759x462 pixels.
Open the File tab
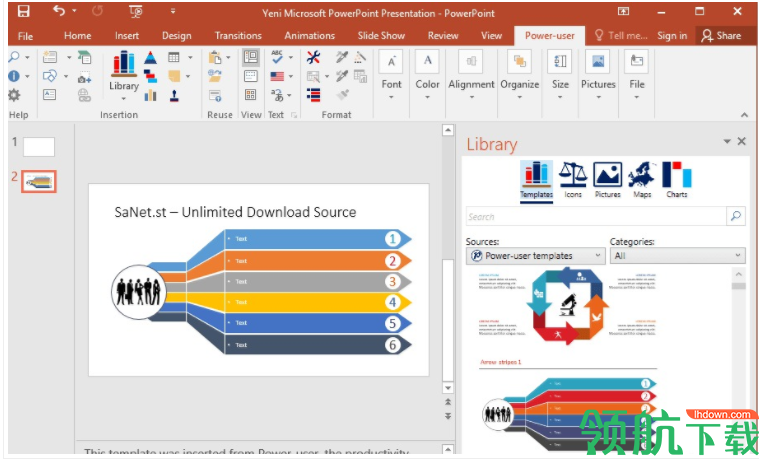coord(25,36)
